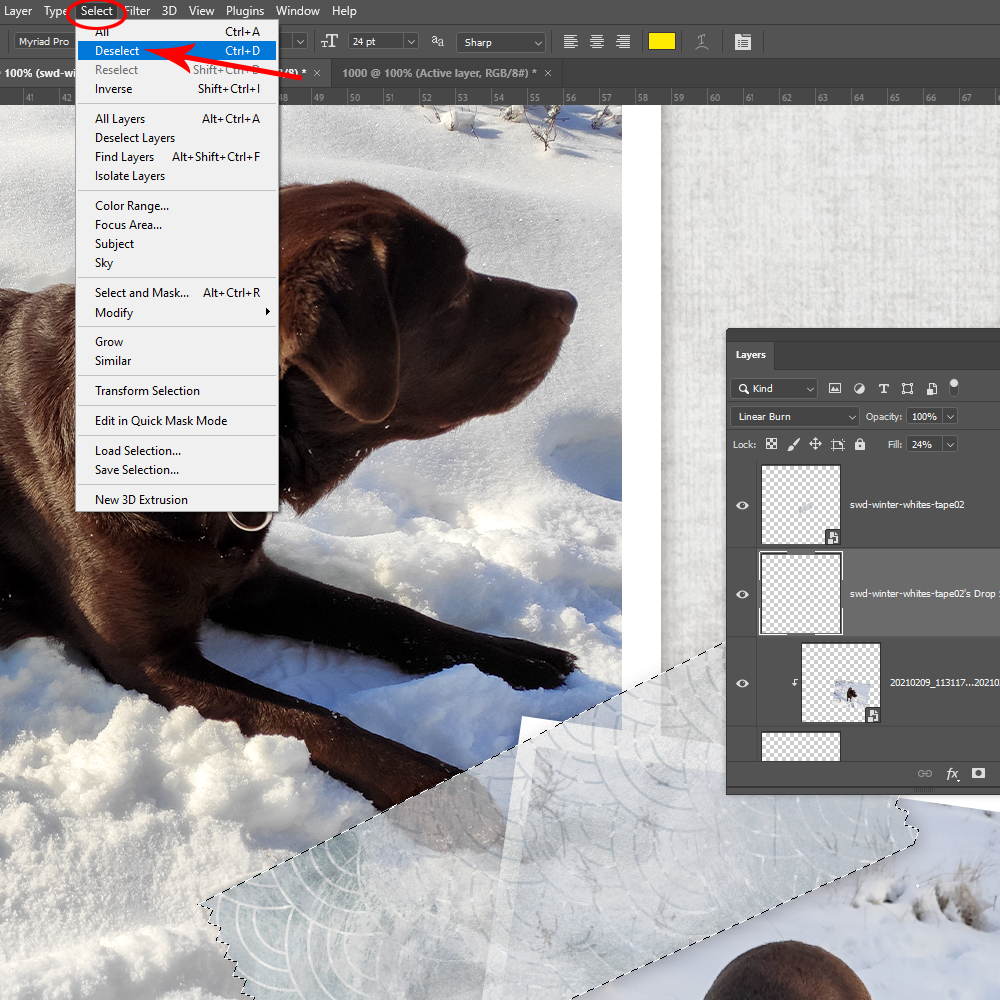Click the Fill 24% value field
The height and width of the screenshot is (1000, 1000).
click(924, 445)
